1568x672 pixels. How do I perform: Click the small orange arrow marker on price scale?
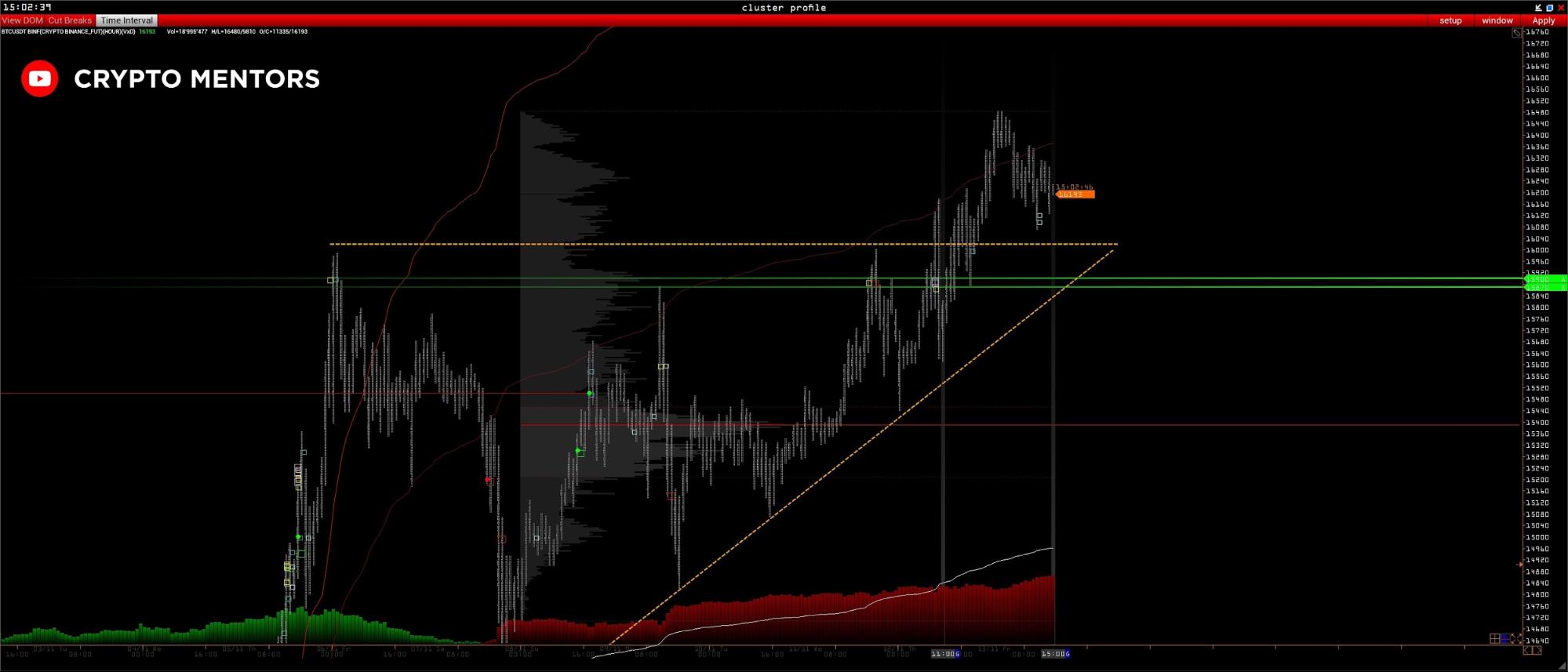(1519, 564)
